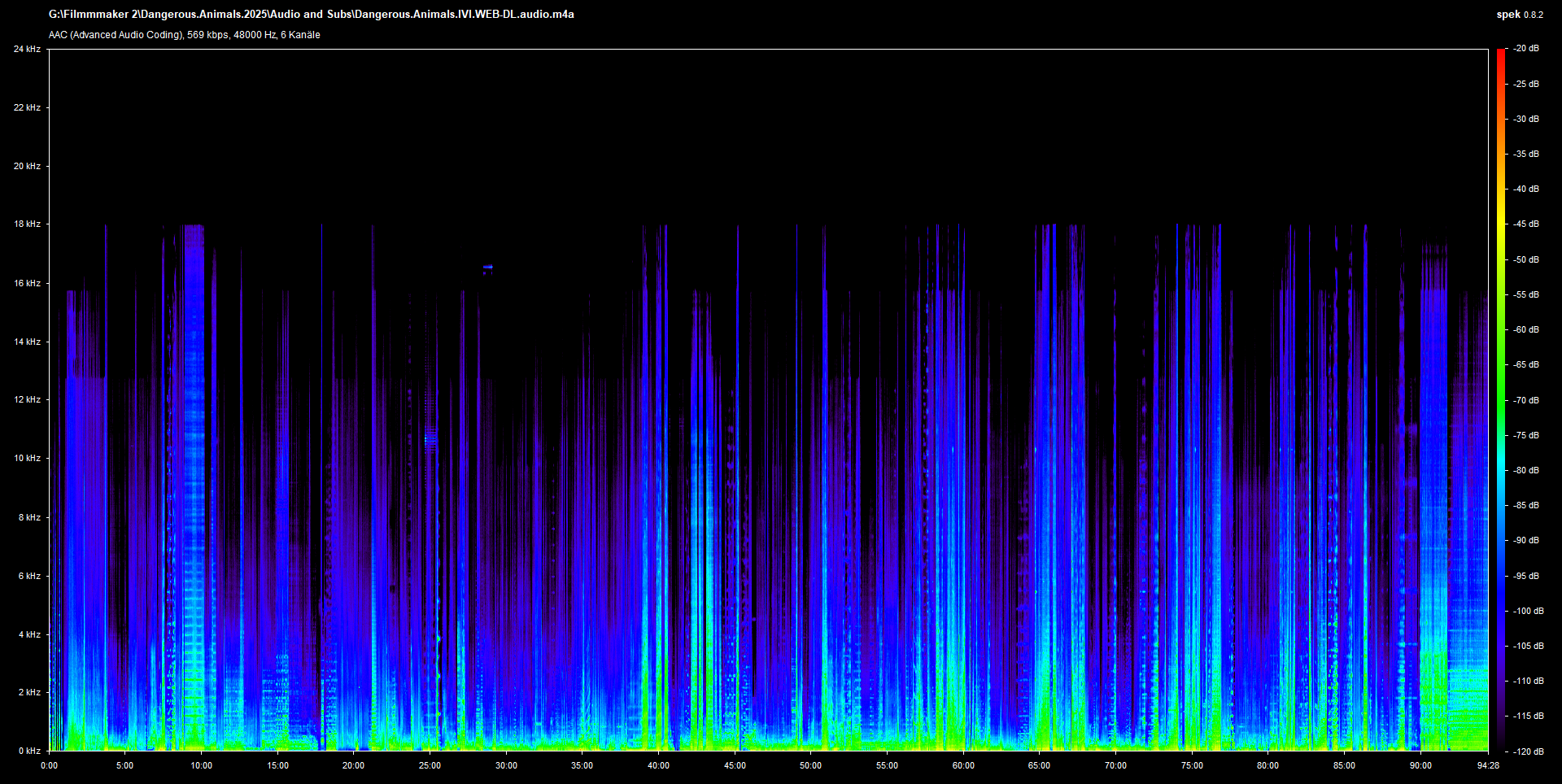The width and height of the screenshot is (1562, 784).
Task: Click the 24 kHz frequency axis label
Action: click(x=27, y=49)
